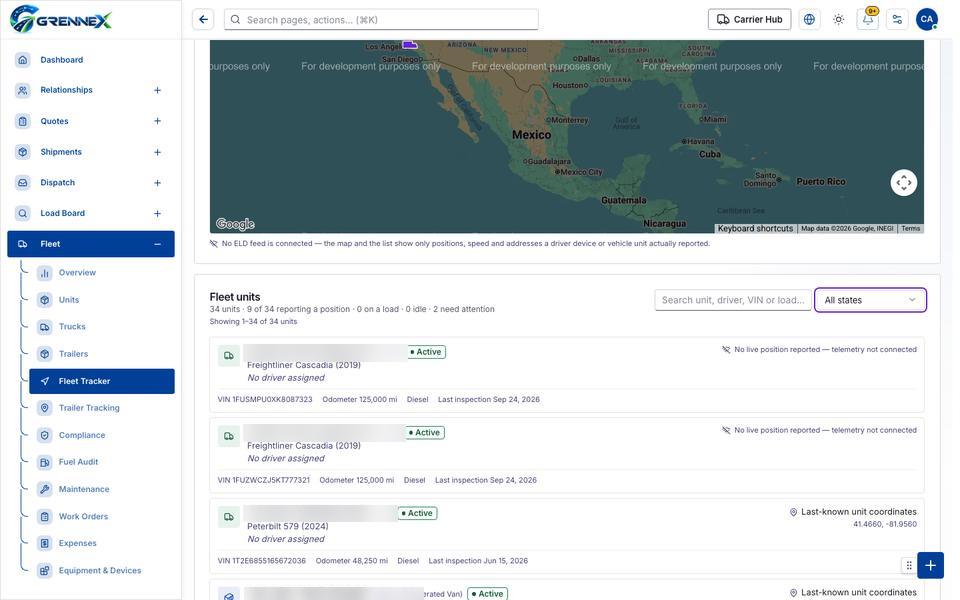Open the CA user avatar menu
The width and height of the screenshot is (960, 600).
point(927,20)
